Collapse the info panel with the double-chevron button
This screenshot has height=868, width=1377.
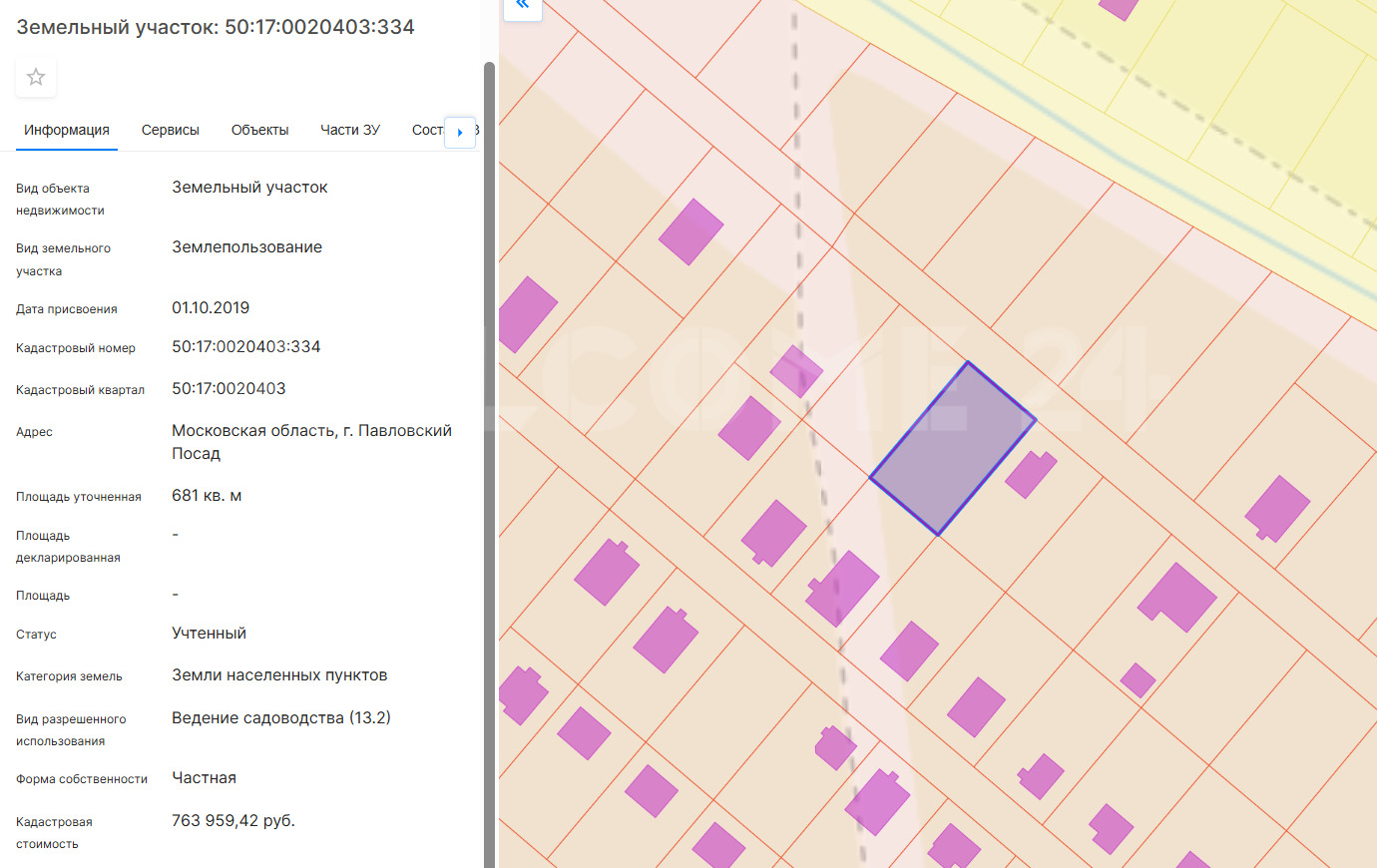pyautogui.click(x=522, y=6)
